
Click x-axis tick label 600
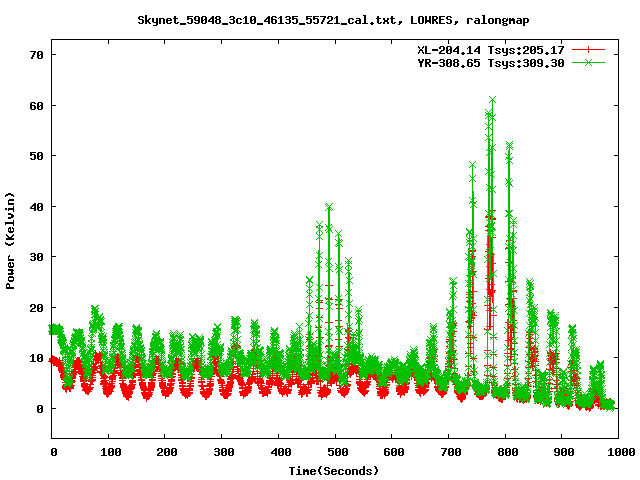(394, 452)
